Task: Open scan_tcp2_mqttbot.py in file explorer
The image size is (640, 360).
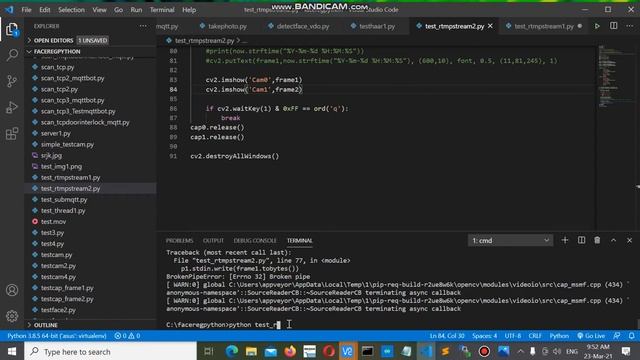Action: pos(72,78)
